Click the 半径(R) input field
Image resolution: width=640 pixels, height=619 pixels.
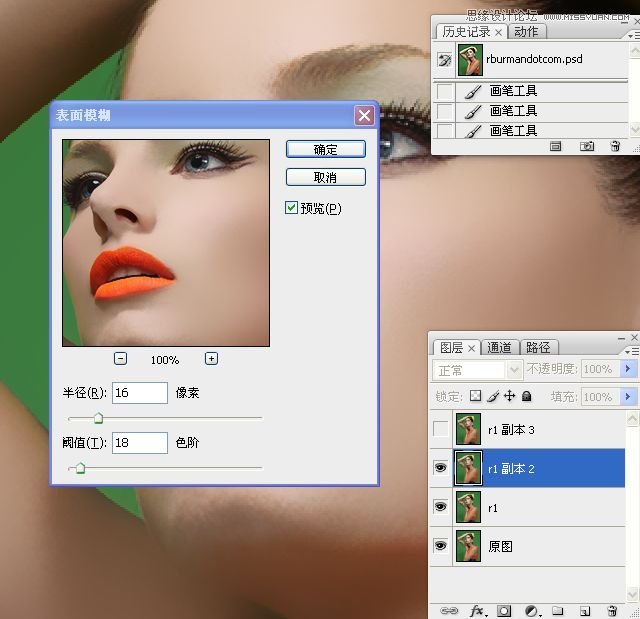click(140, 393)
